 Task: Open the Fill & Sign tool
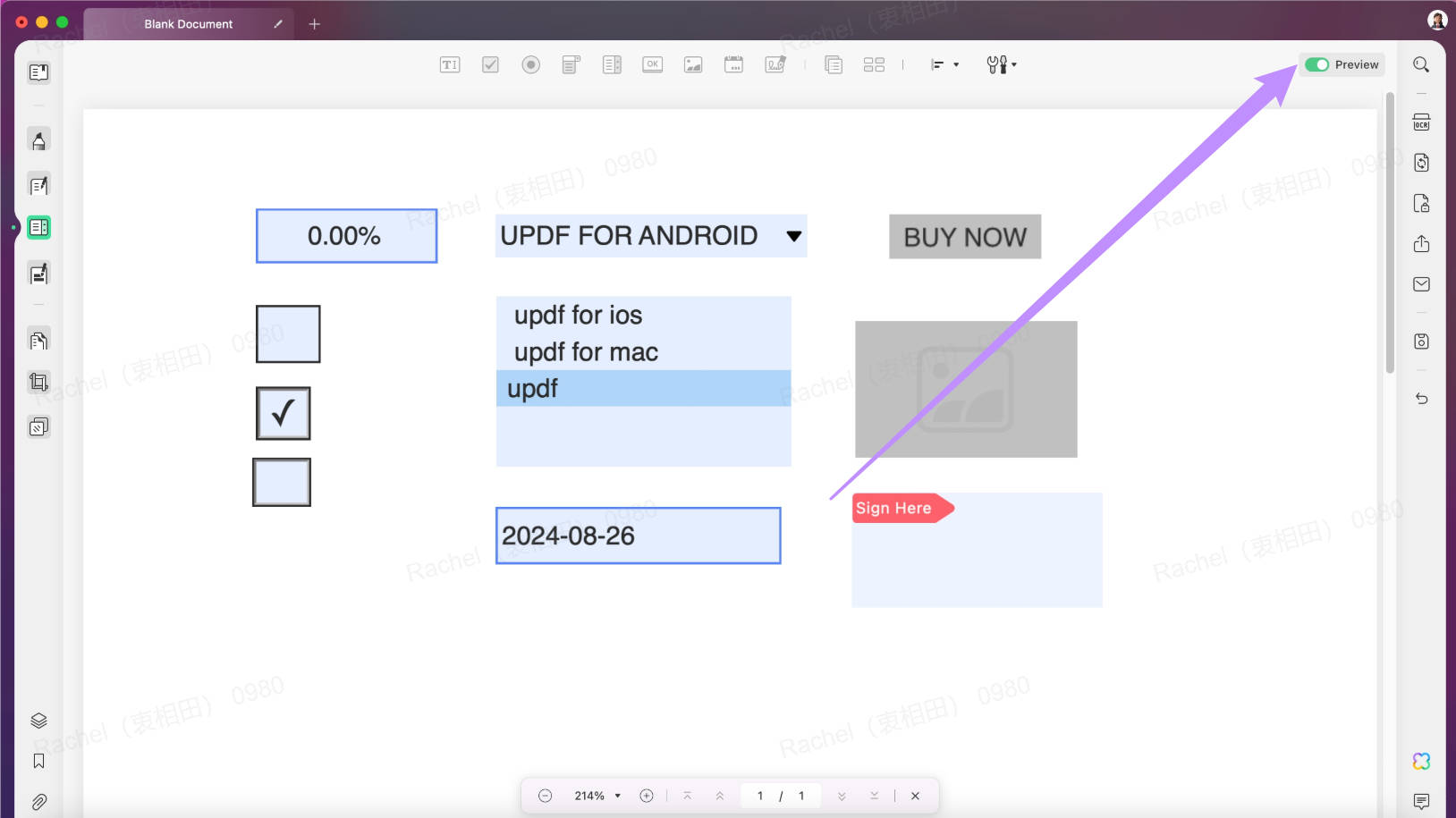(x=38, y=274)
